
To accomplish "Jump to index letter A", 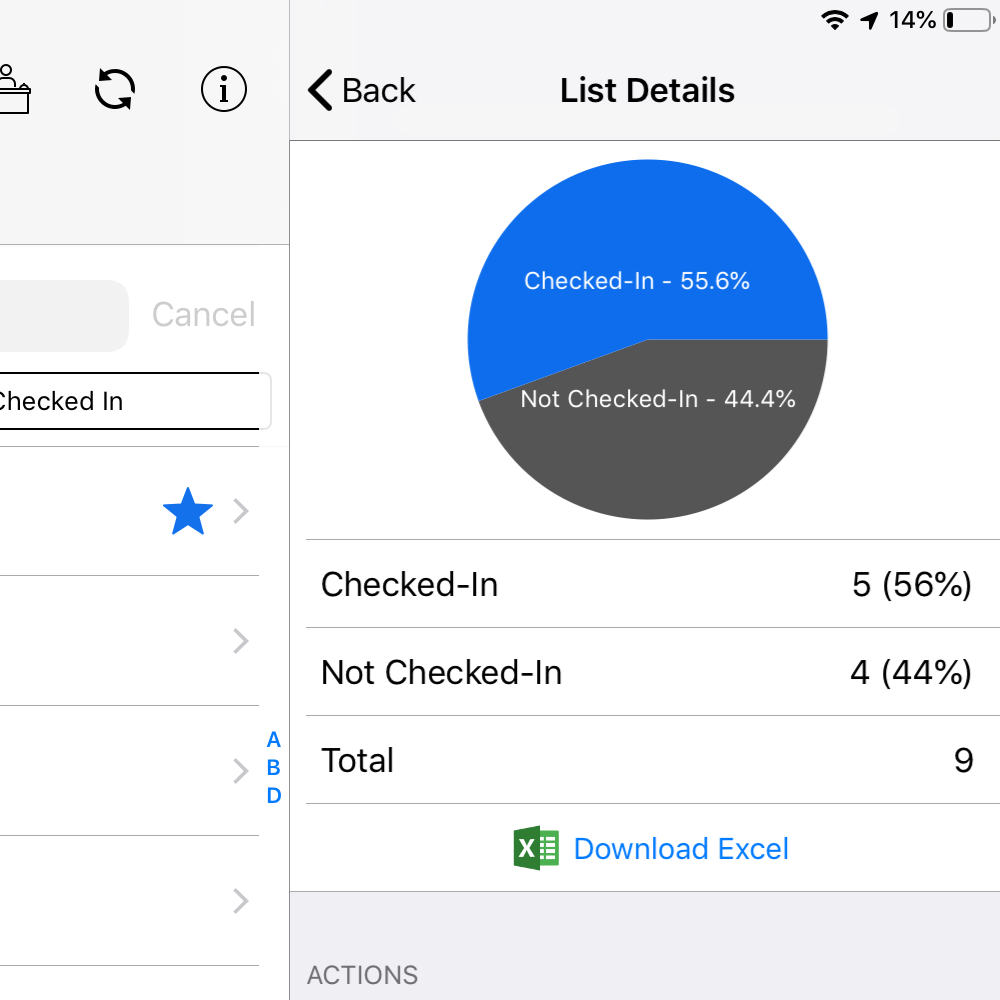I will pyautogui.click(x=273, y=741).
